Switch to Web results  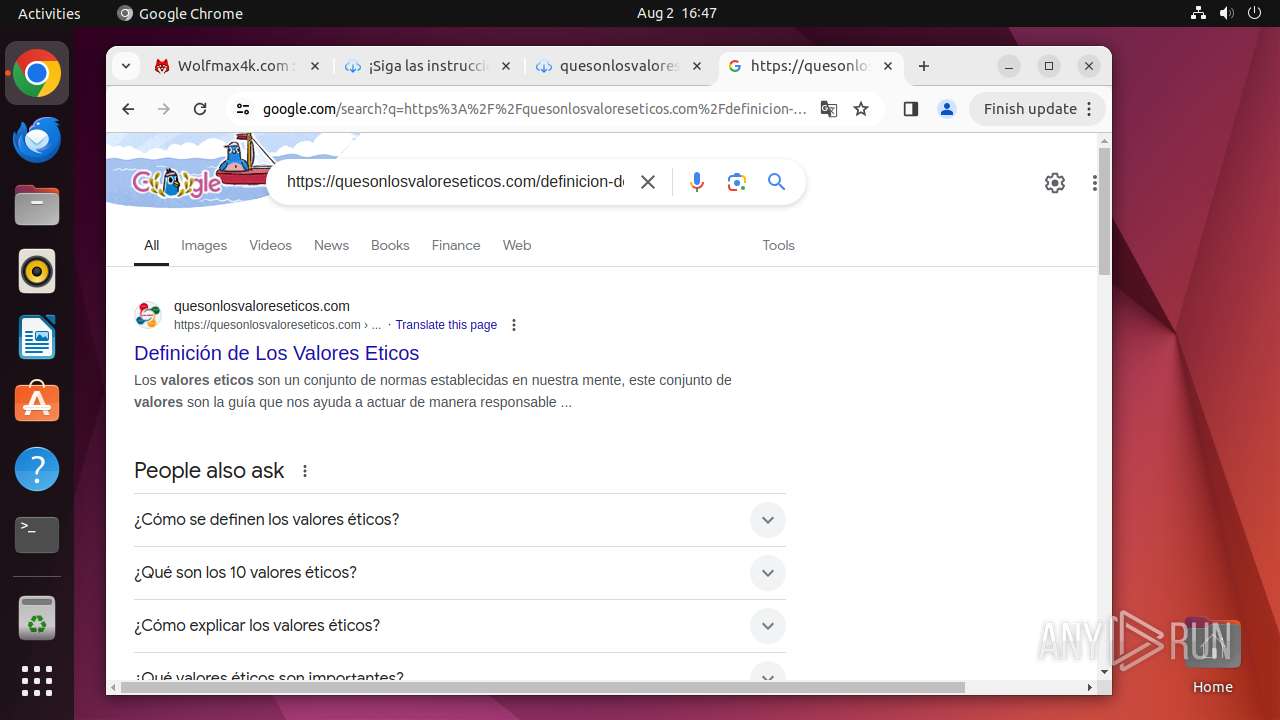[x=517, y=245]
